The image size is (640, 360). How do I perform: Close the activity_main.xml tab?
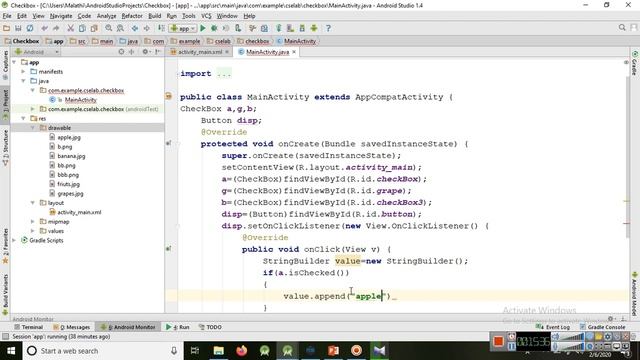(227, 52)
